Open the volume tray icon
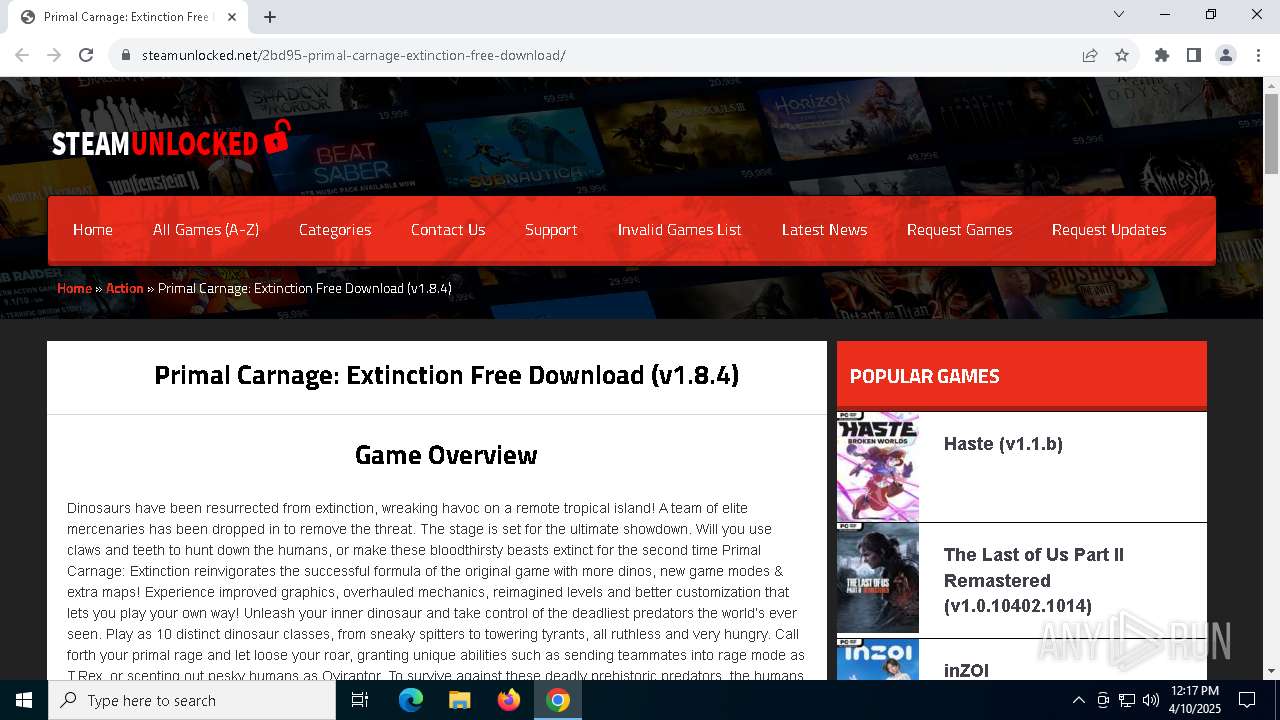 tap(1150, 700)
